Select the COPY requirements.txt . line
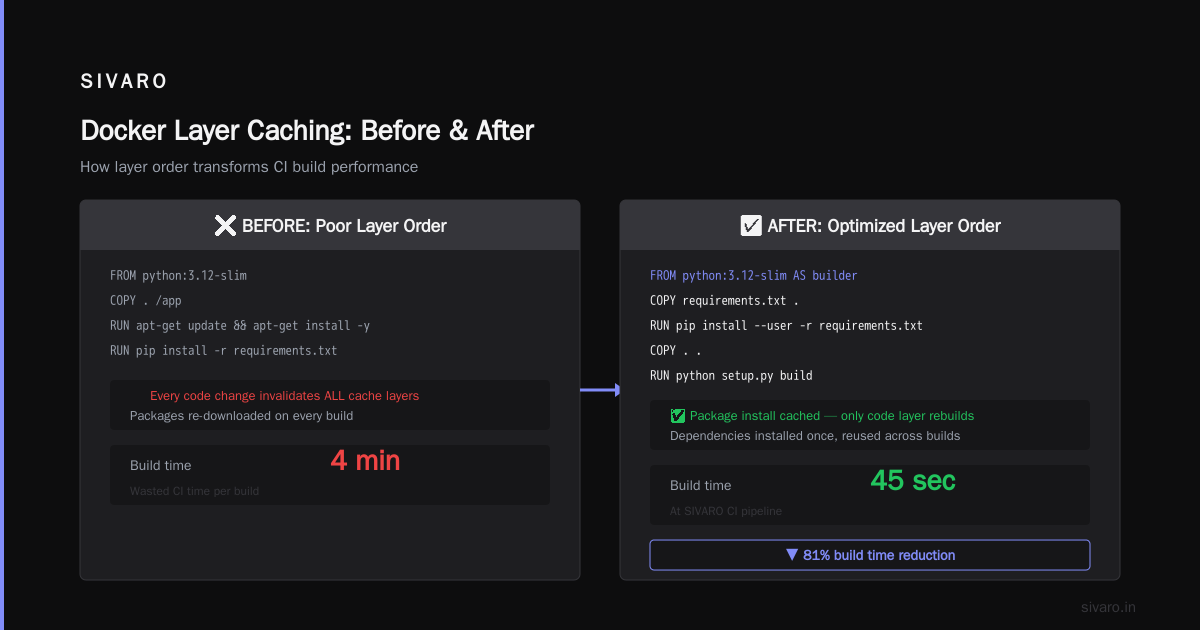Viewport: 1200px width, 630px height. 725,300
